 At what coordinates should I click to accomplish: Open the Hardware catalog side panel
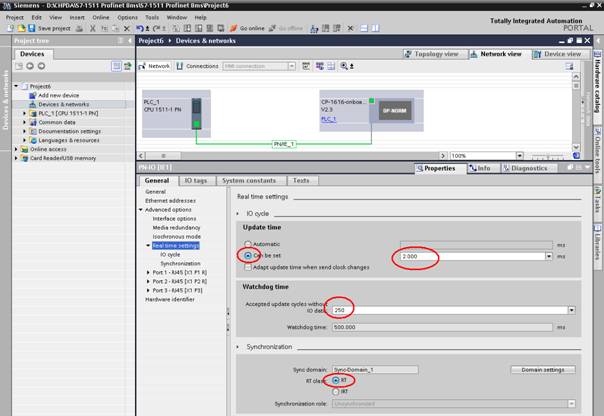click(597, 73)
